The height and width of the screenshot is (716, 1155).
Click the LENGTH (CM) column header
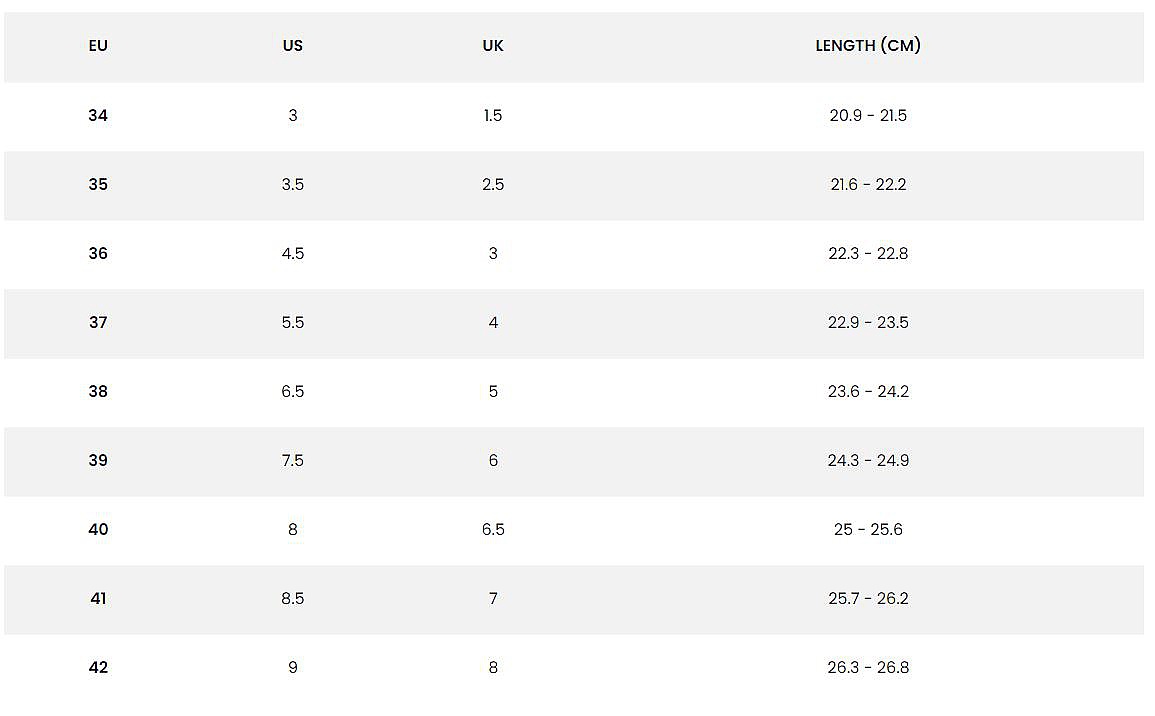click(x=868, y=46)
